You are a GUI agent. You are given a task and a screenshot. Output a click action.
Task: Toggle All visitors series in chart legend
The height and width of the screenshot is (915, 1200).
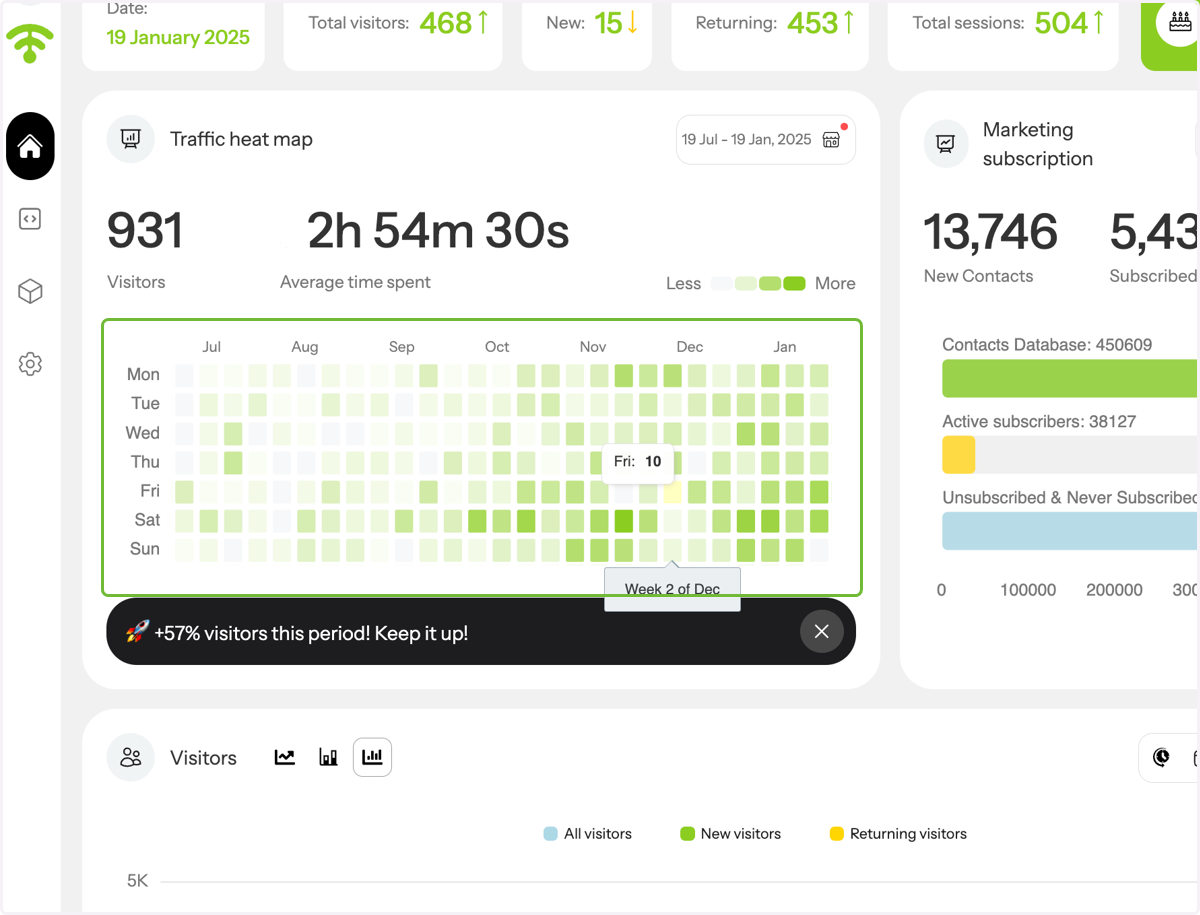588,833
